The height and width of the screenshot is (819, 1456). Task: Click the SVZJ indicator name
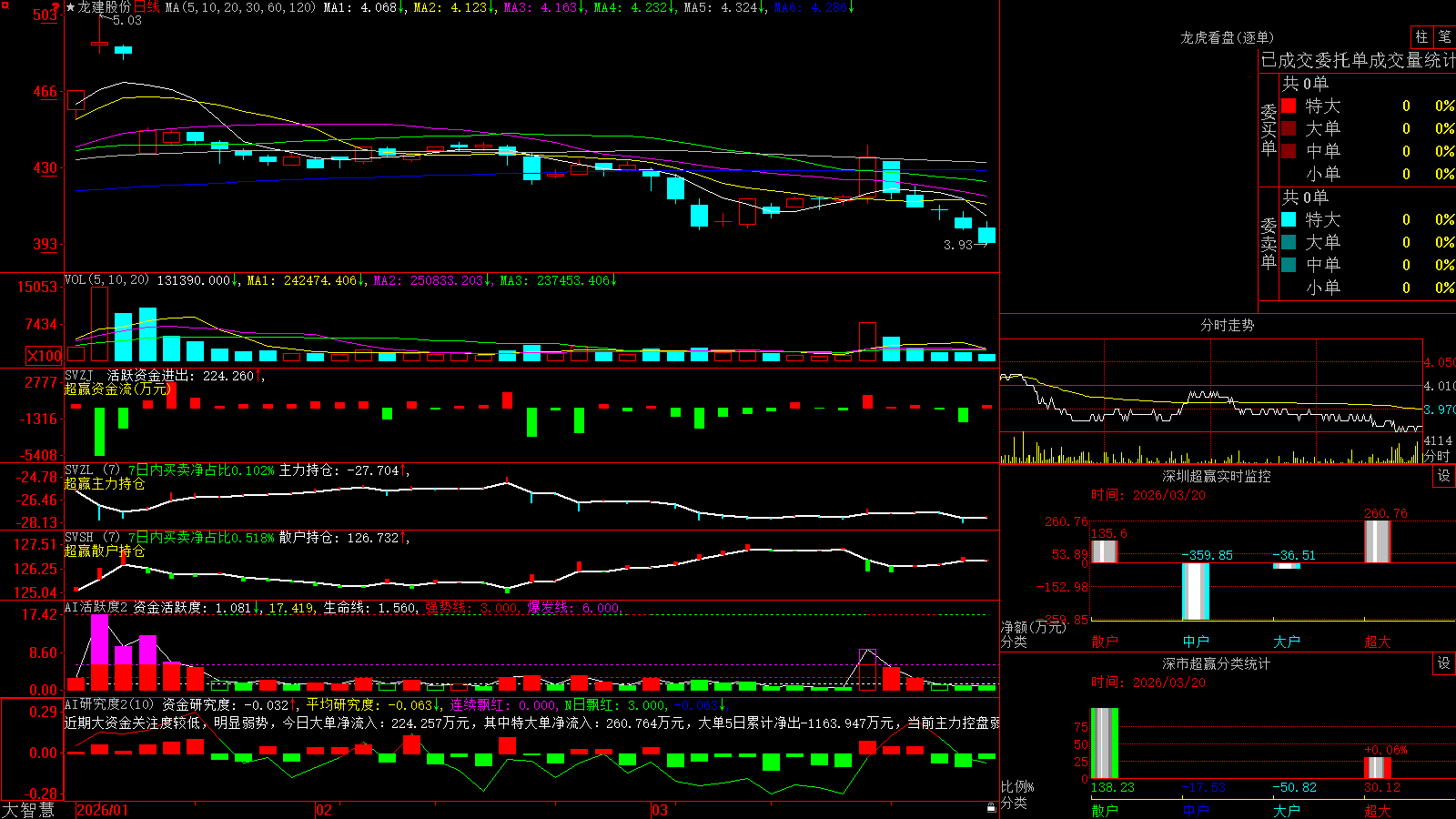(x=79, y=375)
